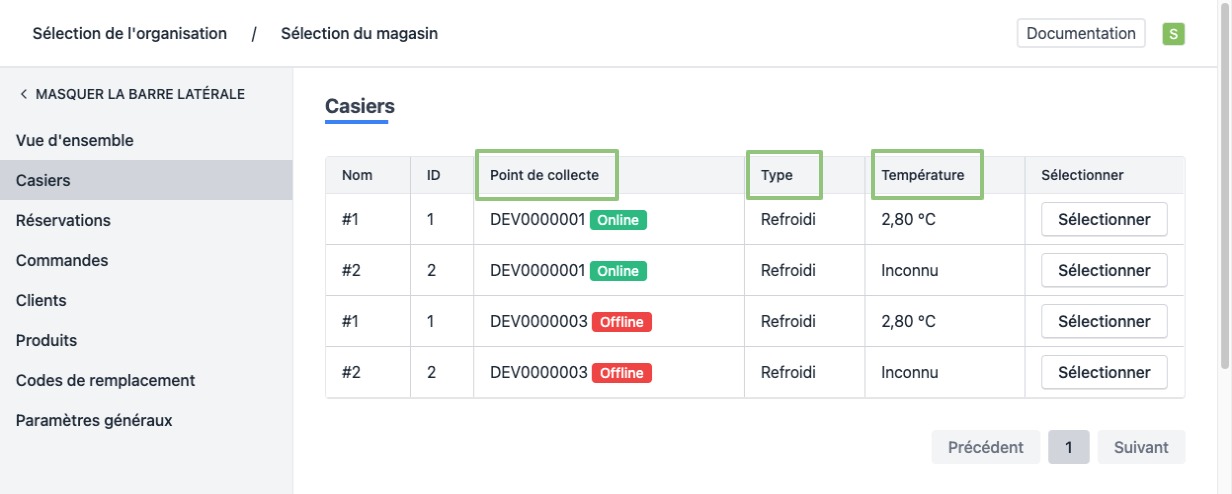Collapse sidebar with Masquer la barre latérale
The width and height of the screenshot is (1232, 494).
click(131, 94)
